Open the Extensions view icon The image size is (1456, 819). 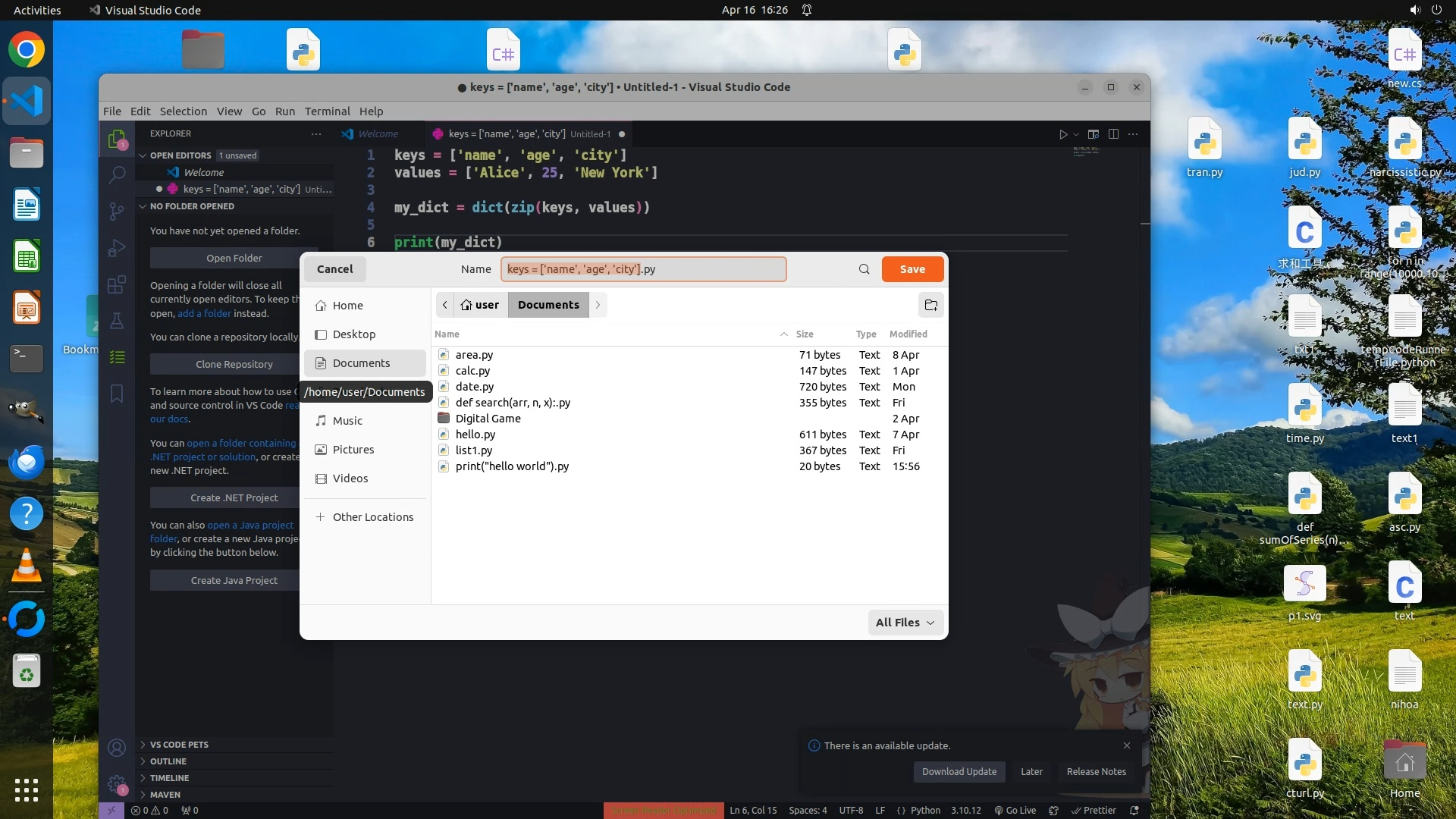pyautogui.click(x=117, y=284)
